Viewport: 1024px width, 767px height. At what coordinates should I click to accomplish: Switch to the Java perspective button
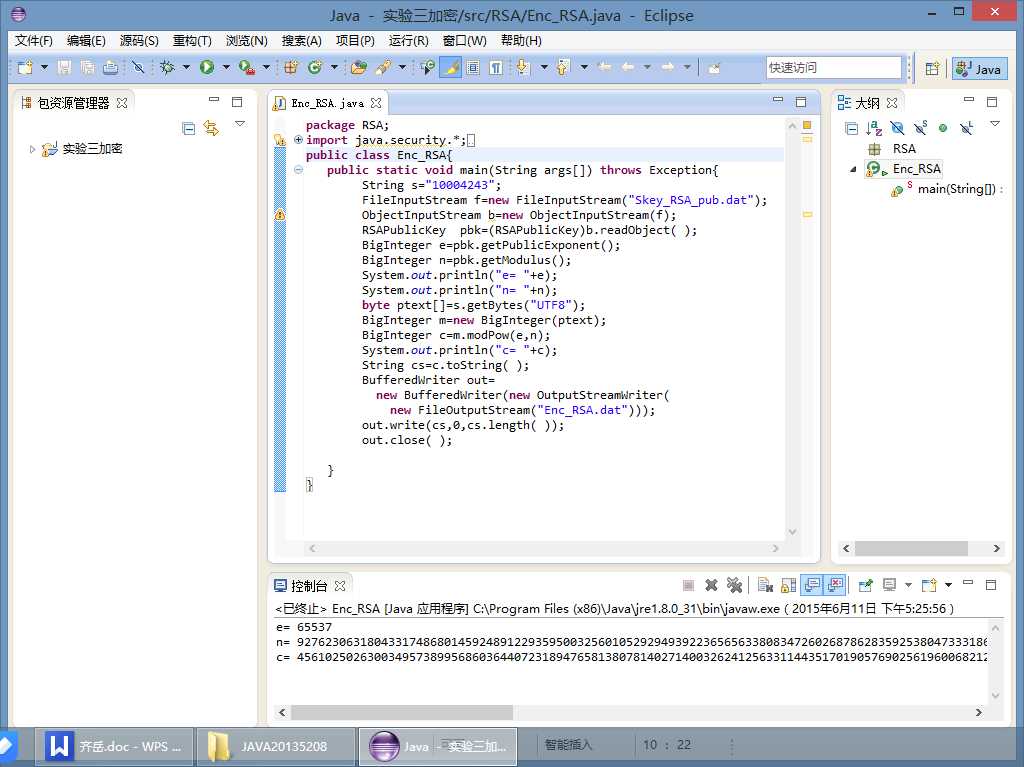(980, 68)
